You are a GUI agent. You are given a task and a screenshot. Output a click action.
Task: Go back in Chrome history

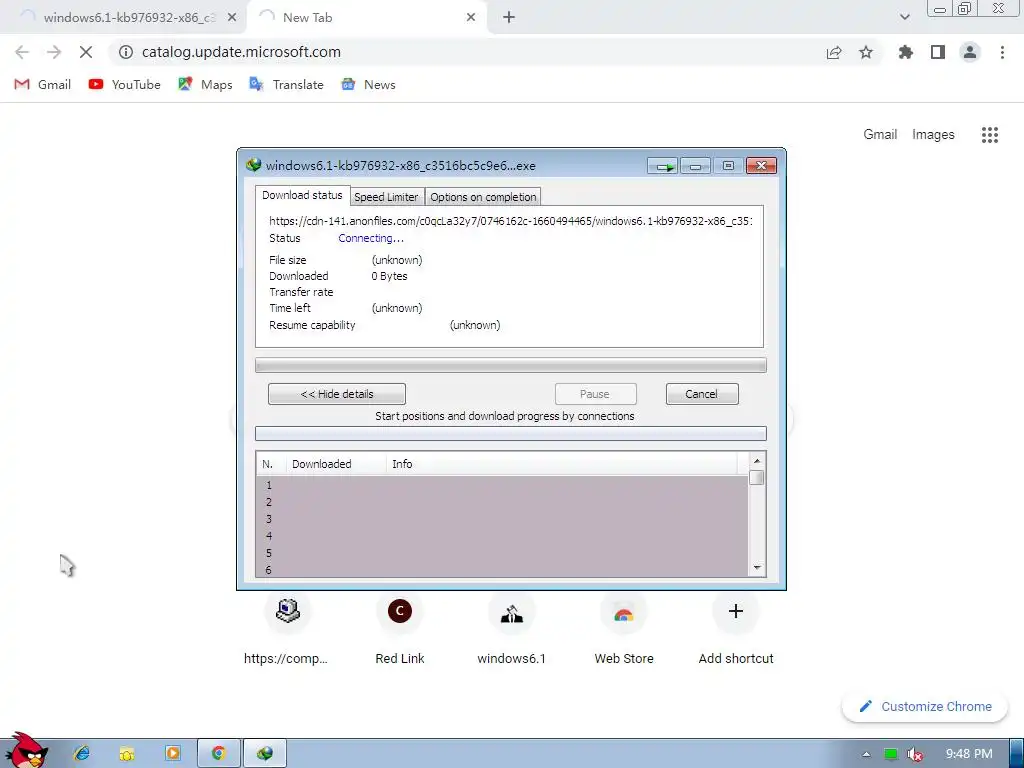tap(22, 52)
